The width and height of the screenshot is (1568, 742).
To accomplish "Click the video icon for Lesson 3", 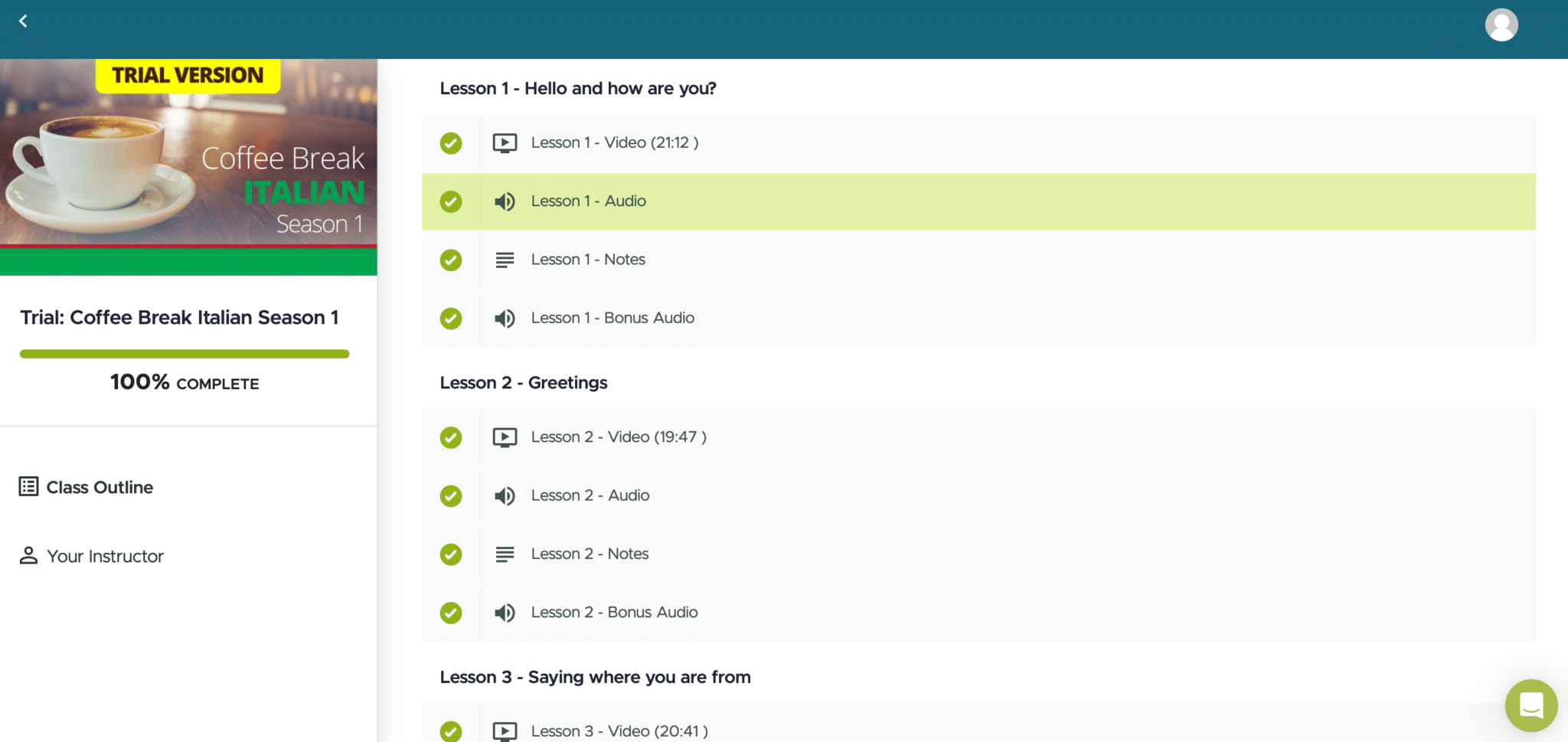I will (x=505, y=731).
